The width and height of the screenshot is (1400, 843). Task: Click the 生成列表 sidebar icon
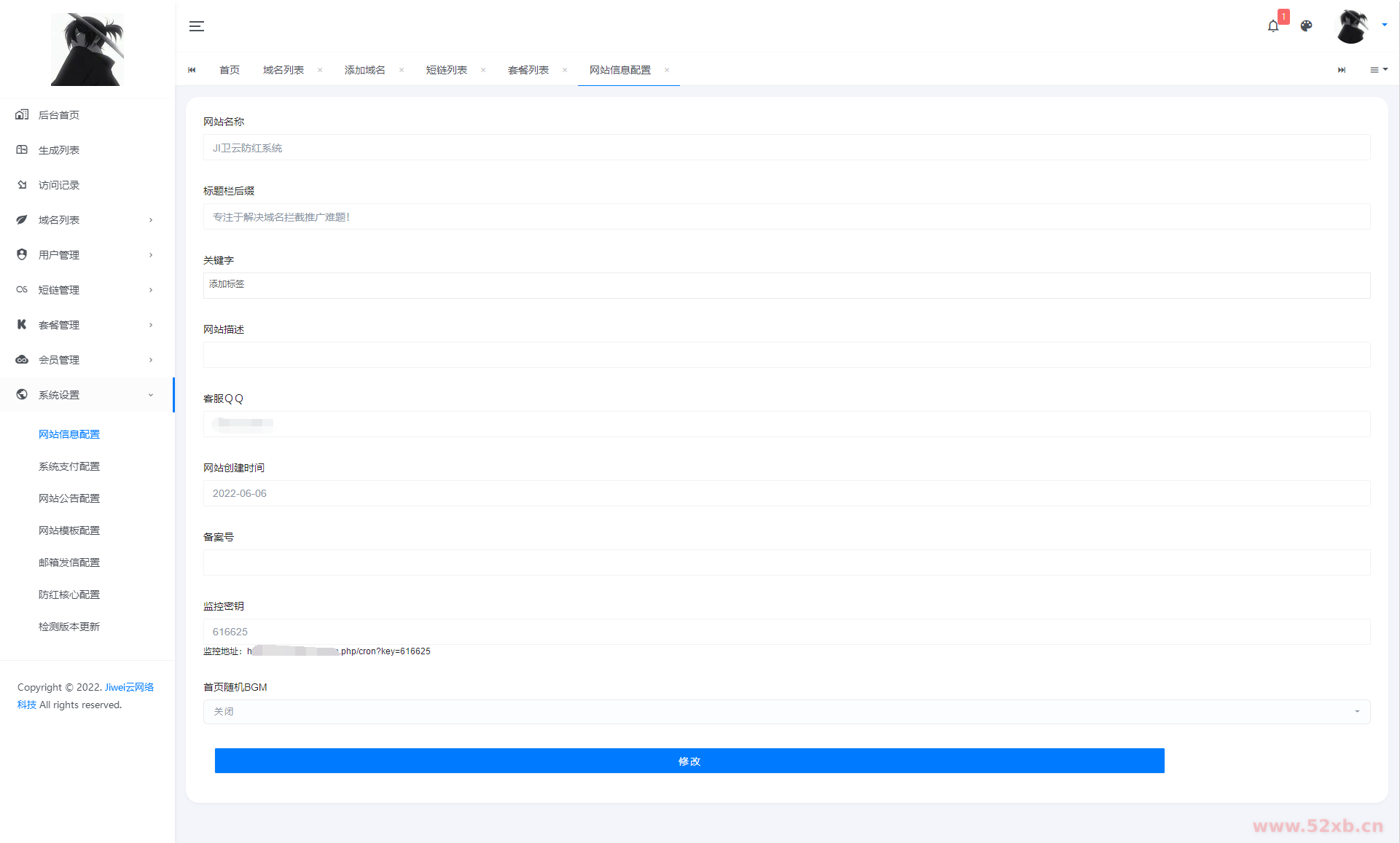click(x=22, y=149)
